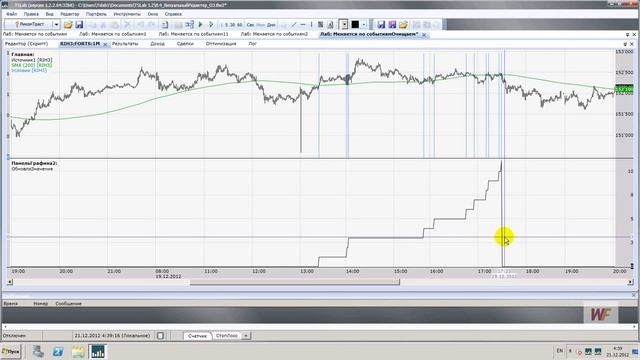Viewport: 640px width, 360px height.
Task: Click the script tree diagram icon
Action: click(189, 24)
